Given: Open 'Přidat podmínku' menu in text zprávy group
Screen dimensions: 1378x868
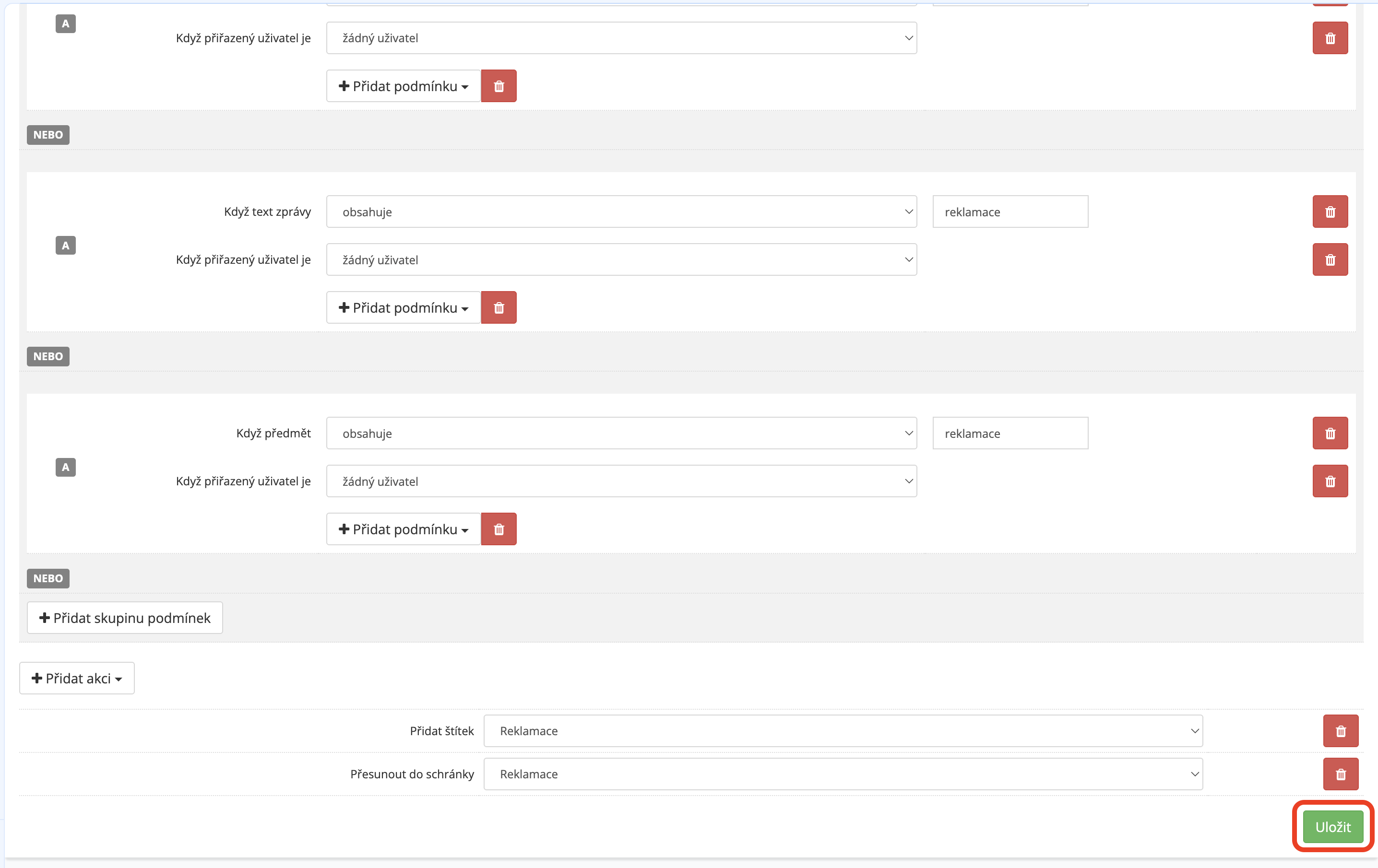Looking at the screenshot, I should click(x=404, y=307).
